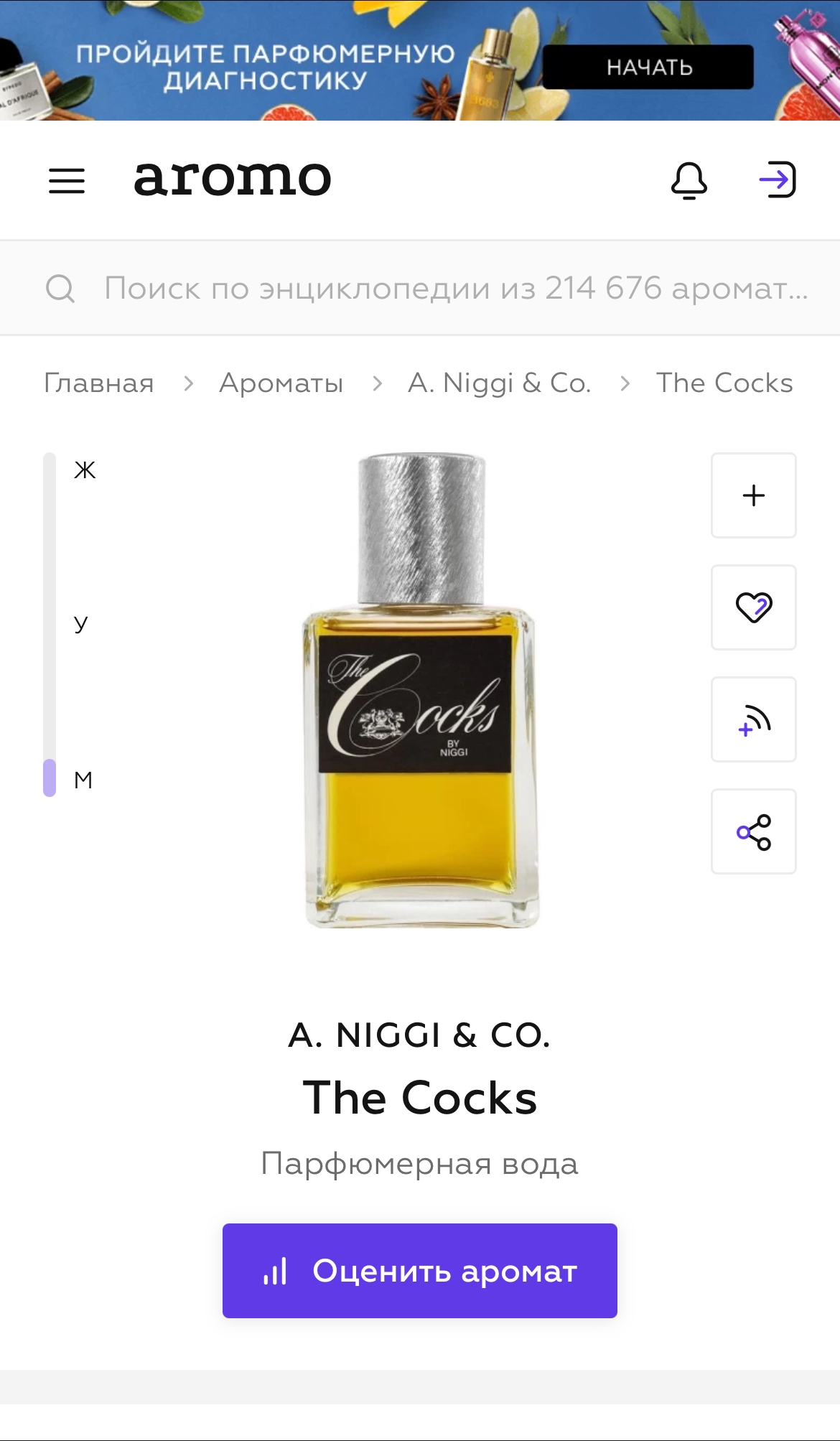Click the aromo logo
The width and height of the screenshot is (840, 1441).
pyautogui.click(x=233, y=178)
